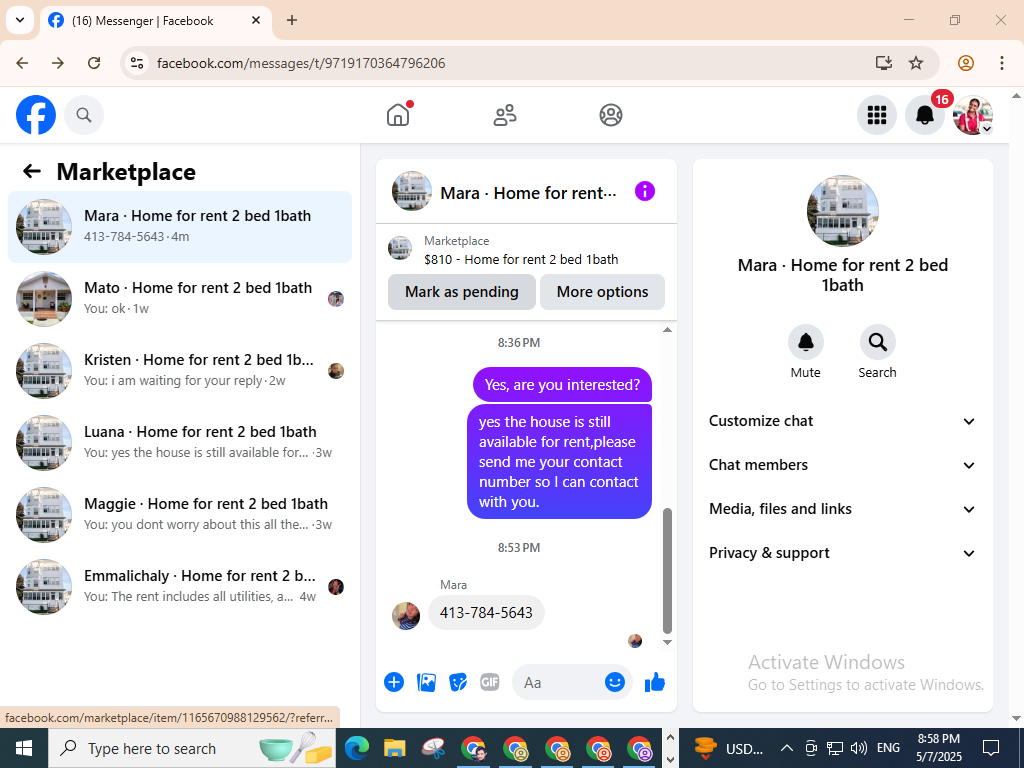Open Kristen conversation in list
1024x768 pixels.
pyautogui.click(x=180, y=370)
